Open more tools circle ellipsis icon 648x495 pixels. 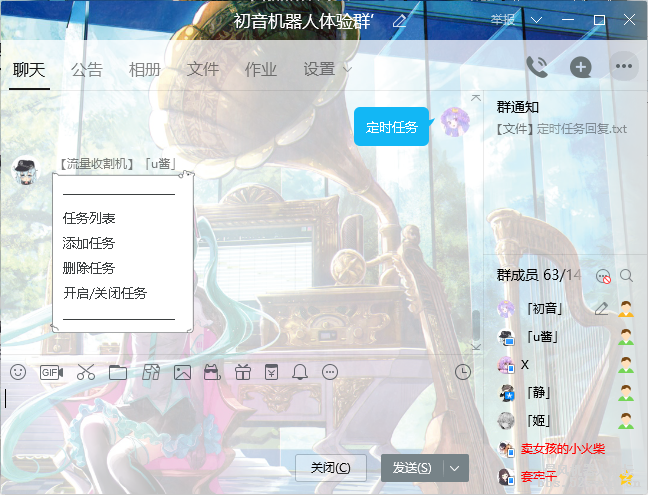coord(330,372)
